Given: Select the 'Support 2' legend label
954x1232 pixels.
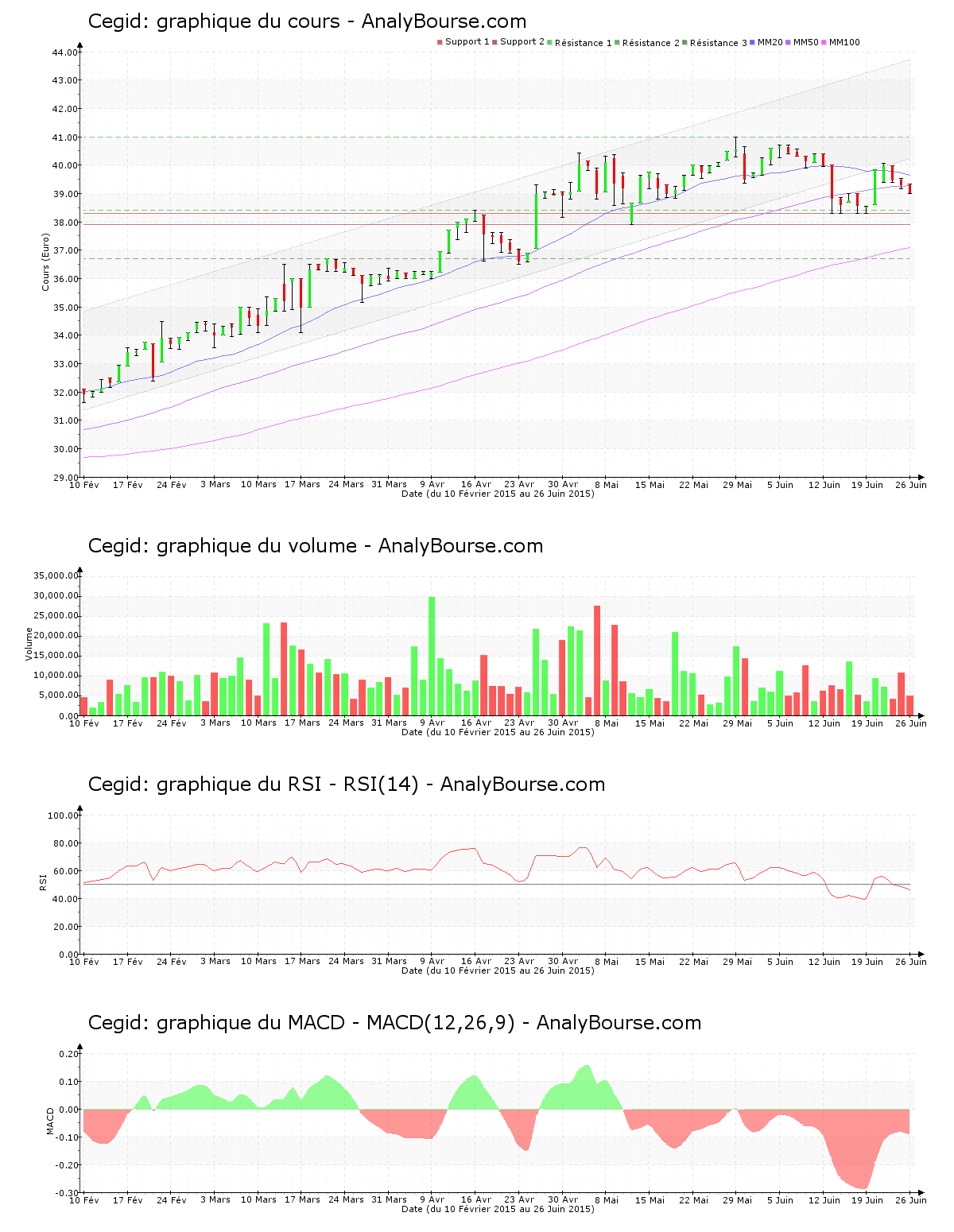Looking at the screenshot, I should (522, 42).
